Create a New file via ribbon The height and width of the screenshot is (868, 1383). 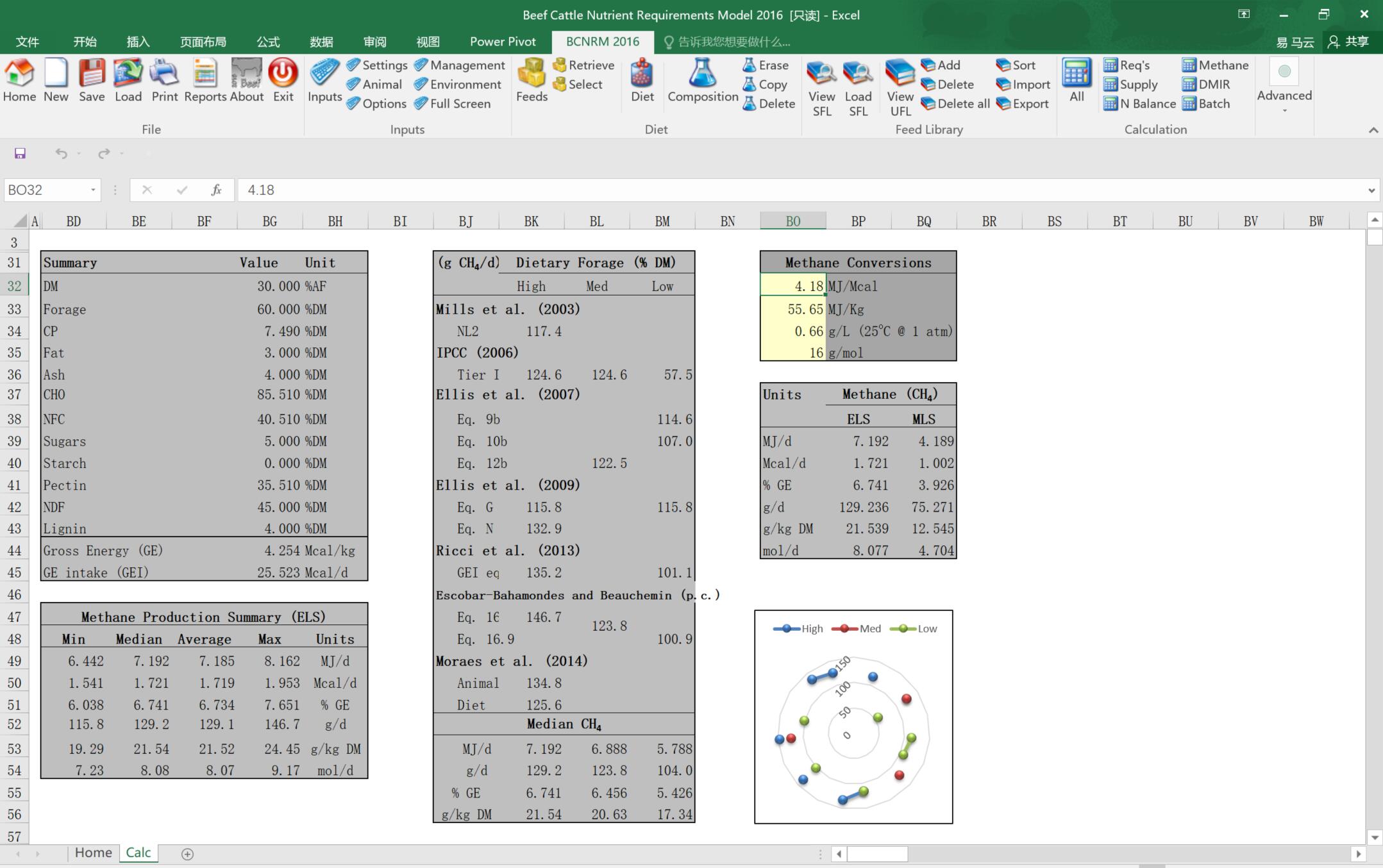(x=56, y=81)
